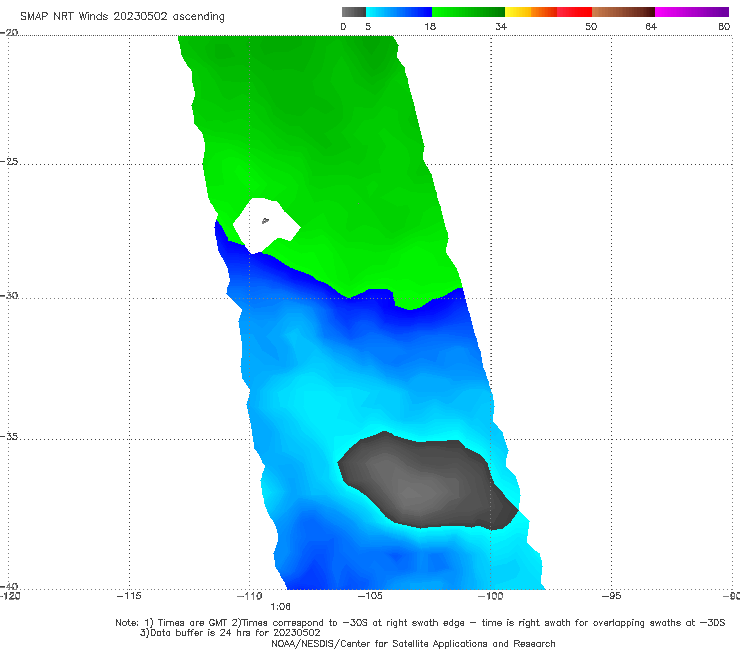Click the latitude axis label '-25'
Image resolution: width=740 pixels, height=650 pixels.
click(9, 161)
